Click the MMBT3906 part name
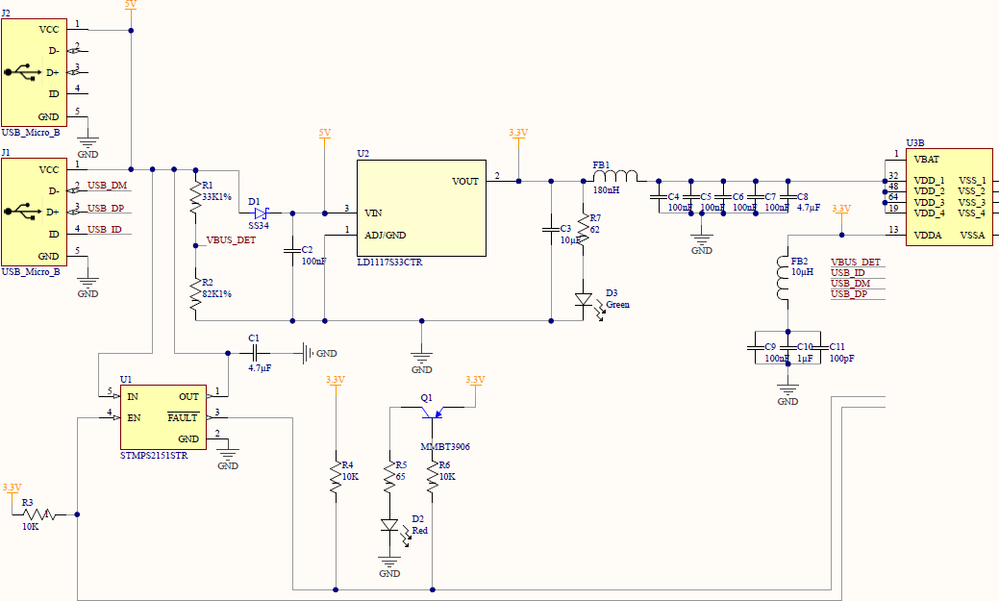The image size is (999, 601). click(445, 447)
